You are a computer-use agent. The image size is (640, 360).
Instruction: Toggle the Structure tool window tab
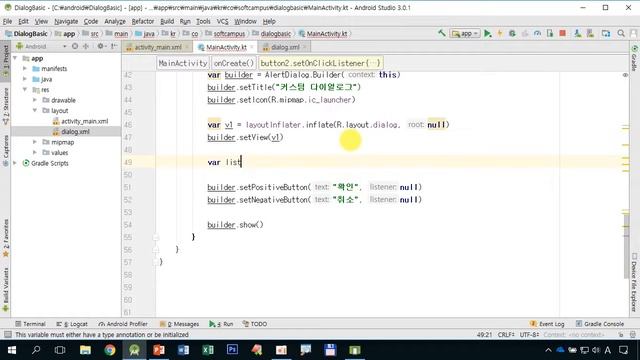coord(6,106)
